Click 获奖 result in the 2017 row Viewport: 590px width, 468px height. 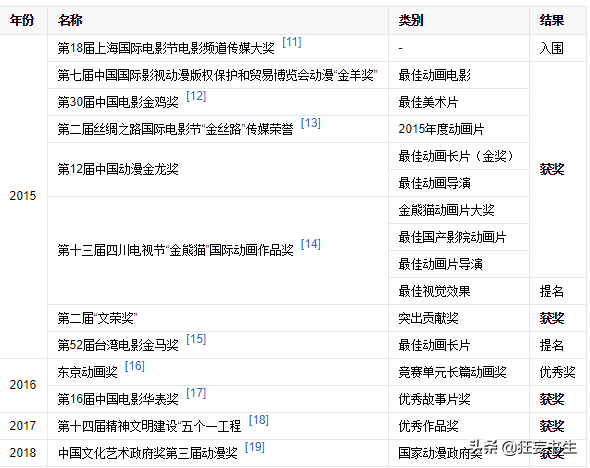coord(552,427)
